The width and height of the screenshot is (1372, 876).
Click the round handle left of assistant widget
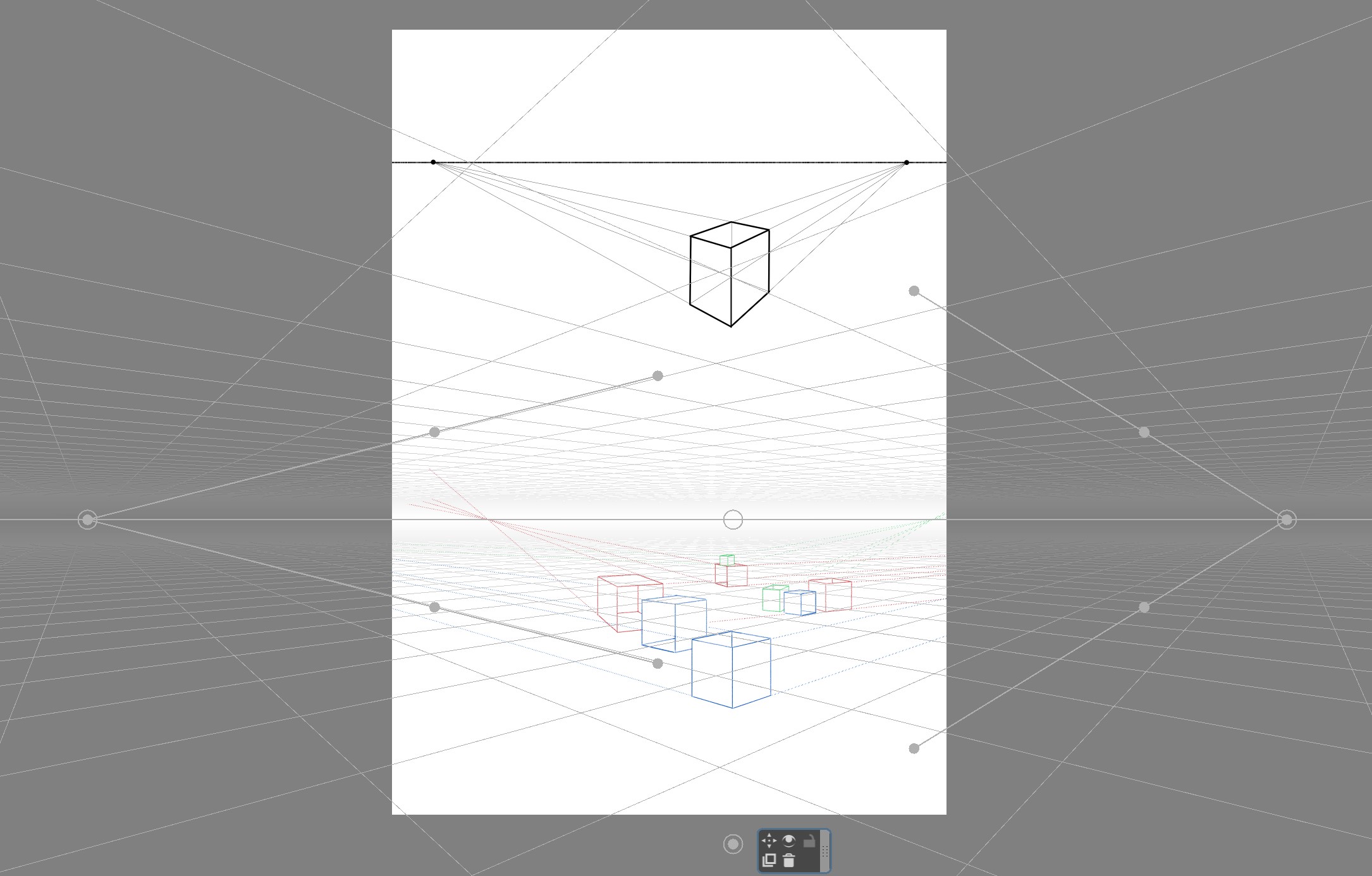733,844
